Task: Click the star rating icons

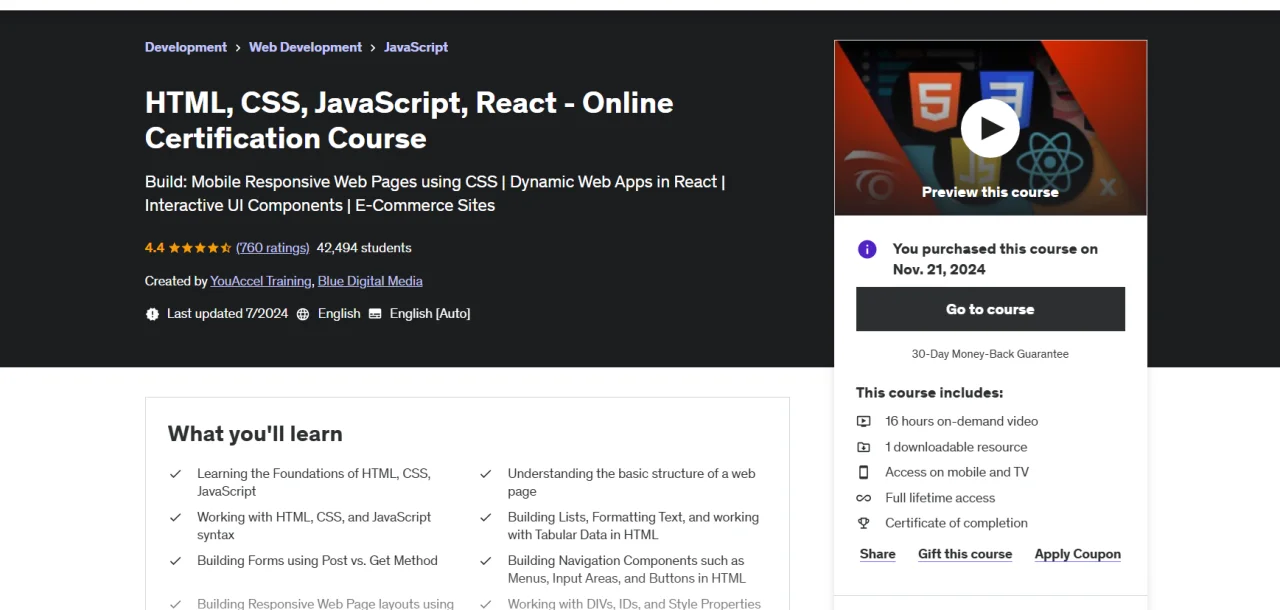Action: coord(199,248)
